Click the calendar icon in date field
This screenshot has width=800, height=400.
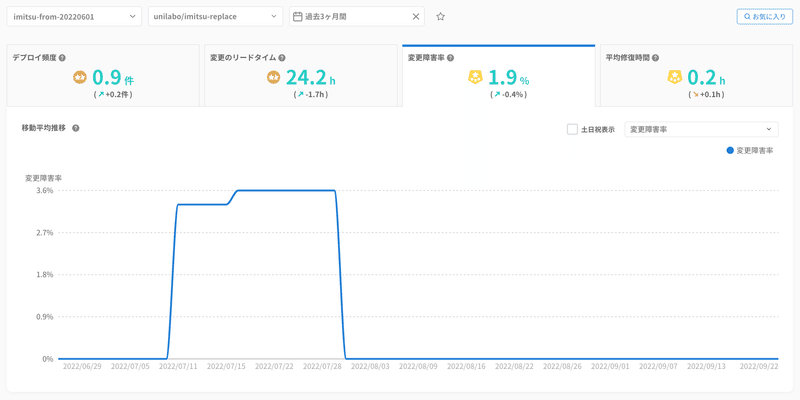tap(297, 16)
